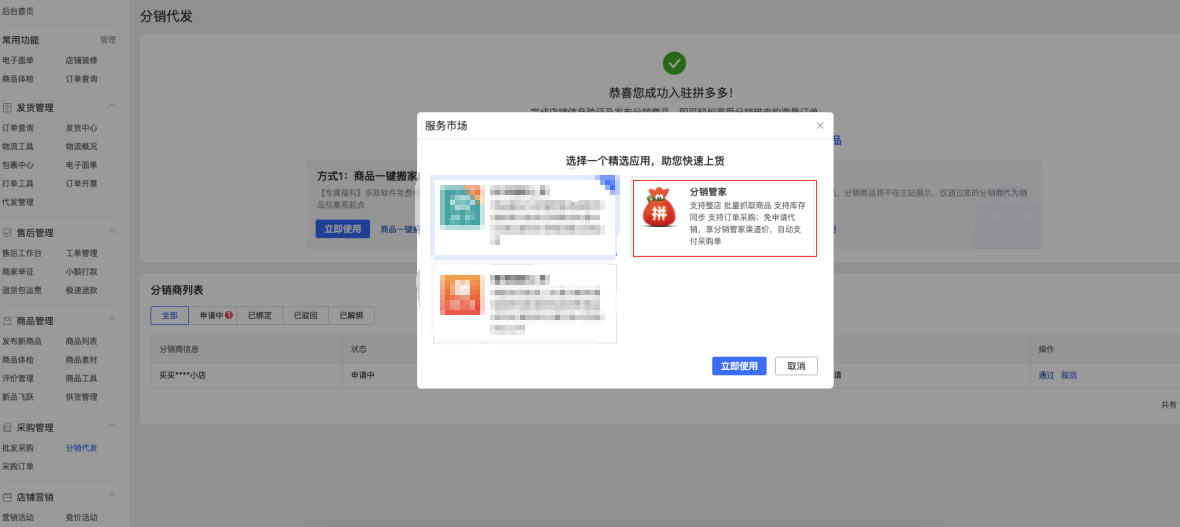Viewport: 1180px width, 527px height.
Task: Open 商品素材 in sidebar
Action: pyautogui.click(x=81, y=360)
